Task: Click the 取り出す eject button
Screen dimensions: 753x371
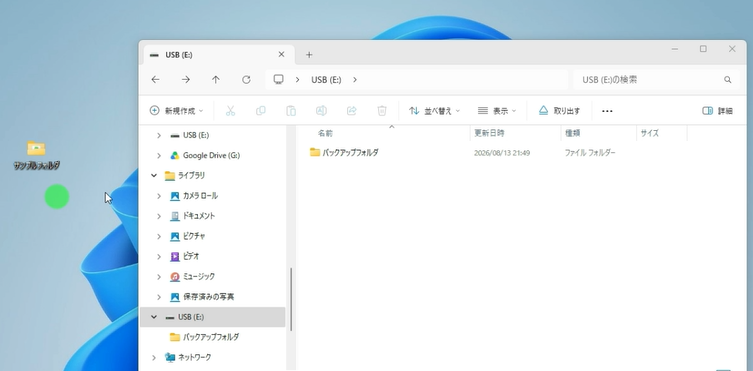Action: click(559, 111)
